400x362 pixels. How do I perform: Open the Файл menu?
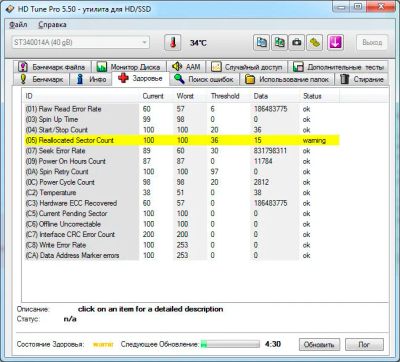18,25
